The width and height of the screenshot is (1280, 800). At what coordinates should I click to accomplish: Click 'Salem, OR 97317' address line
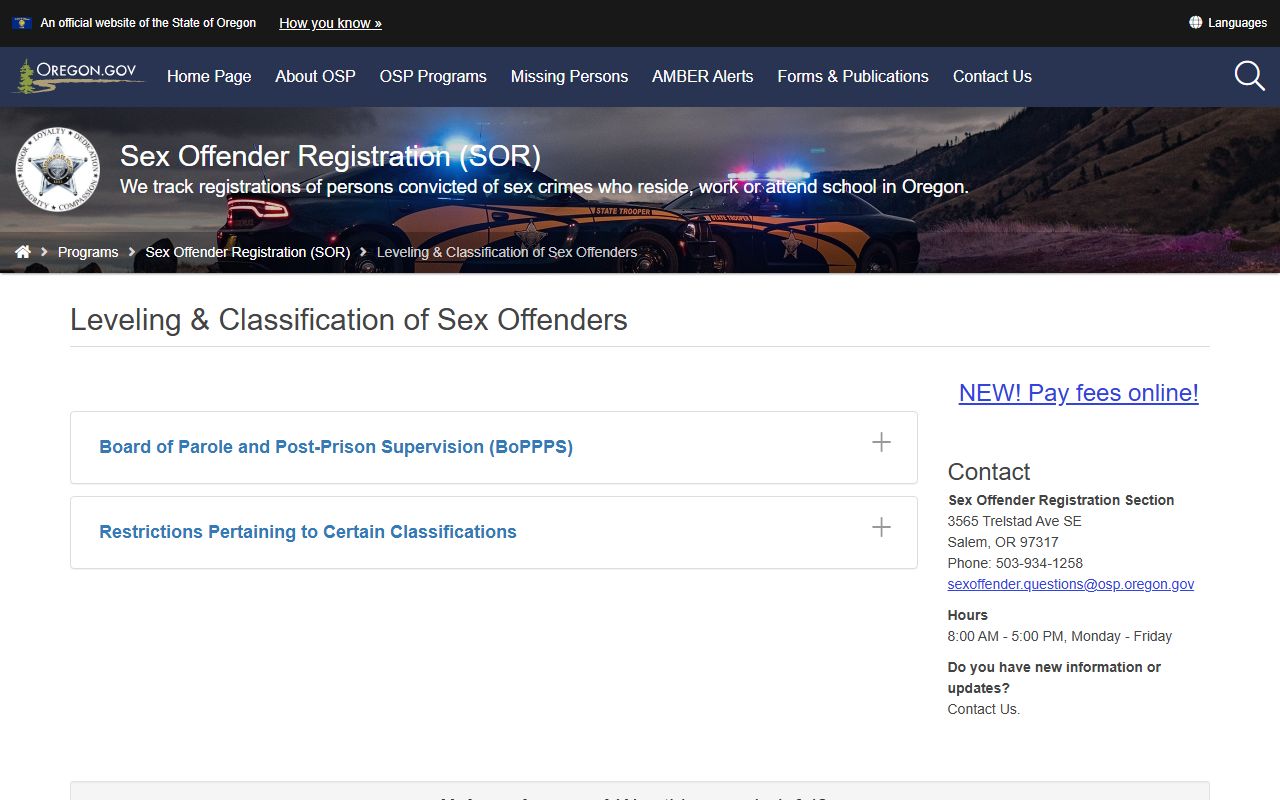(1003, 542)
